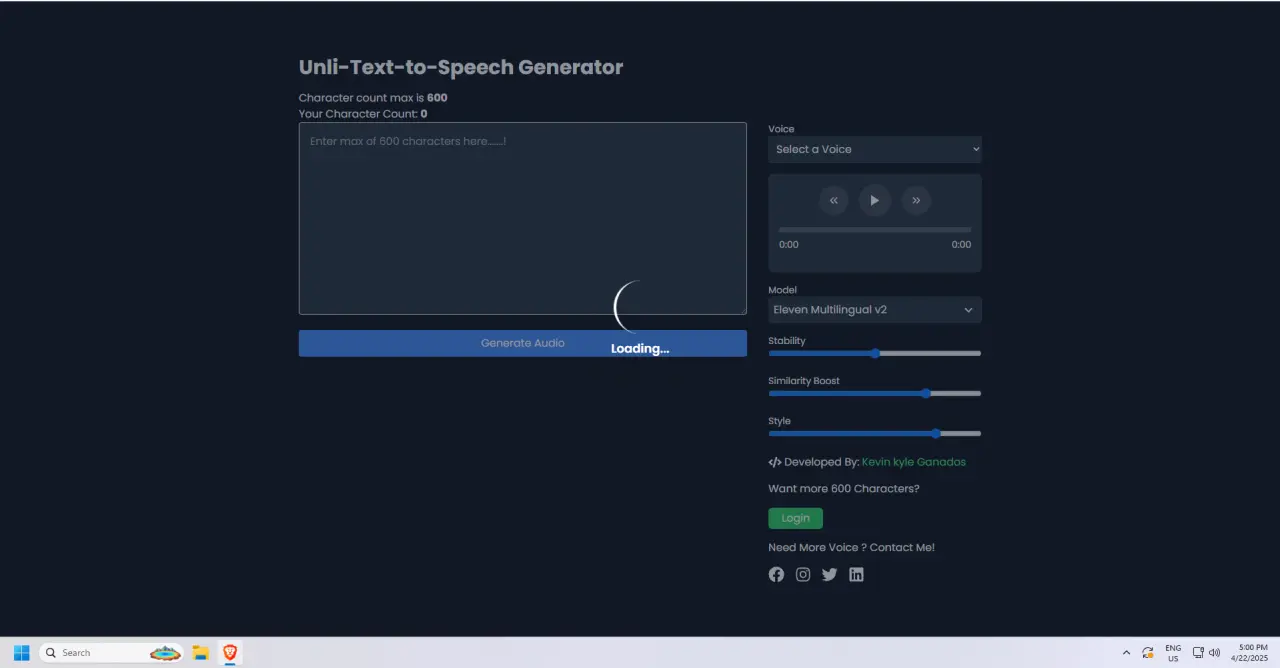Show hidden system tray icons
Viewport: 1280px width, 668px height.
(1127, 653)
